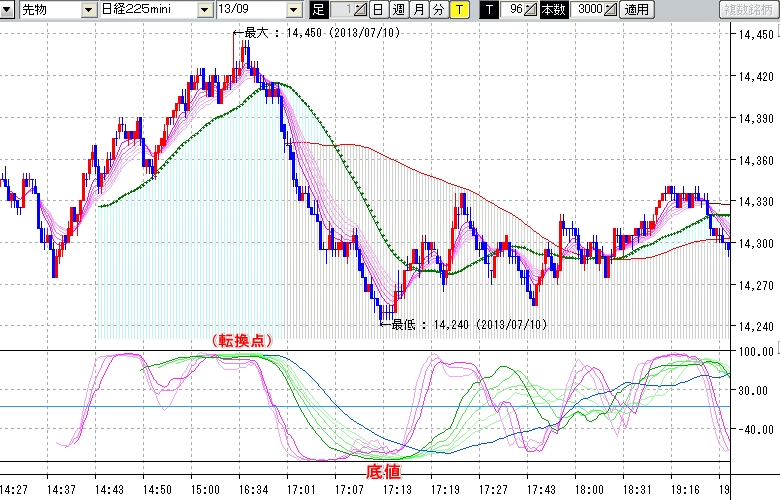The width and height of the screenshot is (780, 500).
Task: Click the spinner next to the 足 interval field
Action: coord(361,10)
